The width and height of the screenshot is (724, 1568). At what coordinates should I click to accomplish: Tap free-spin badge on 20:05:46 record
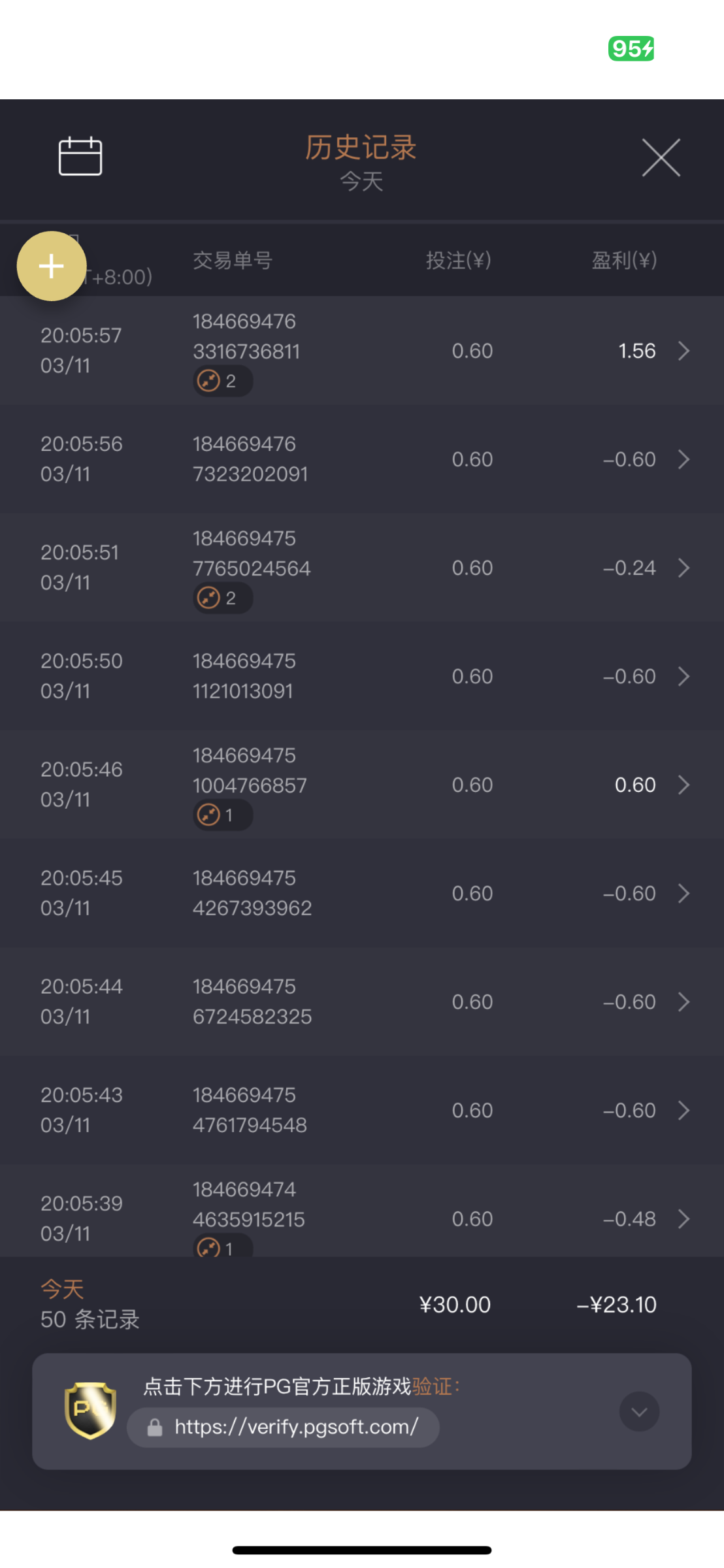point(222,815)
